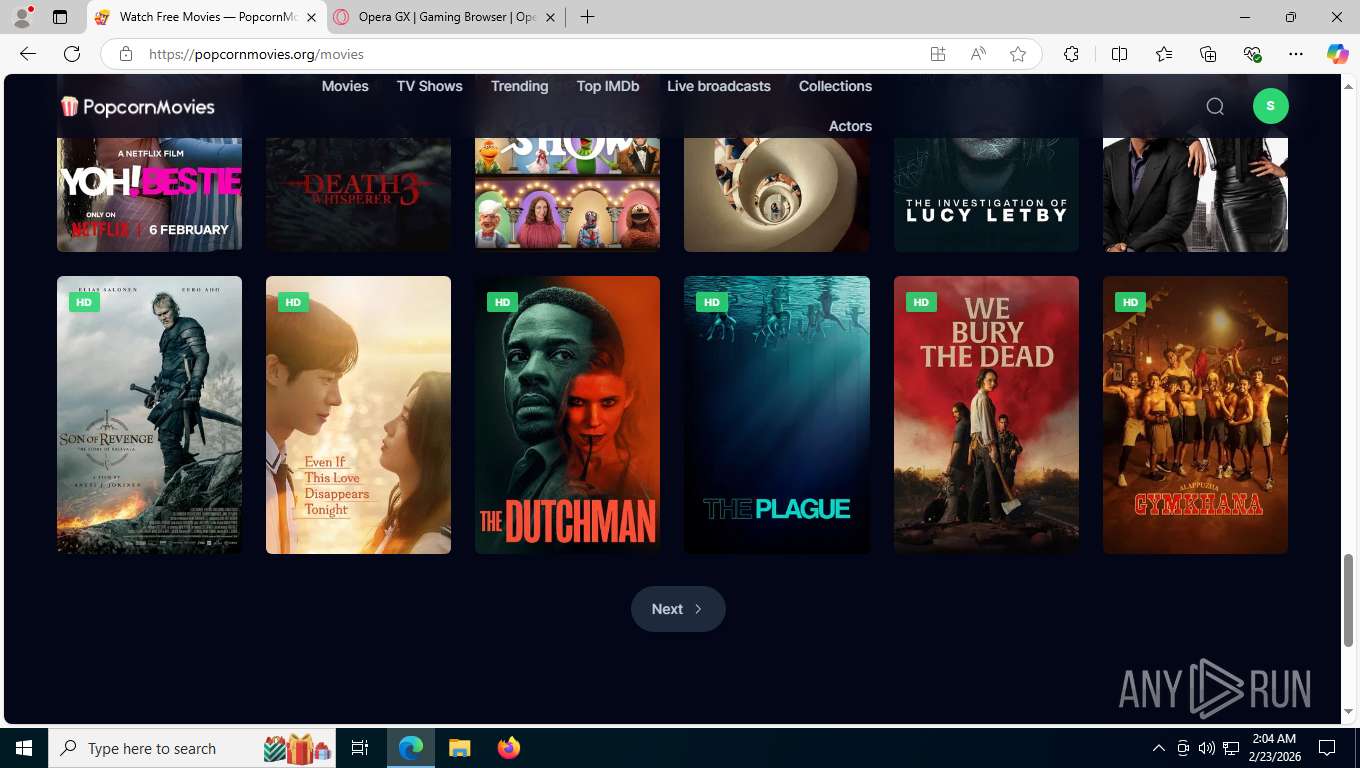Open the Death Whisperer 3 poster

click(x=358, y=194)
